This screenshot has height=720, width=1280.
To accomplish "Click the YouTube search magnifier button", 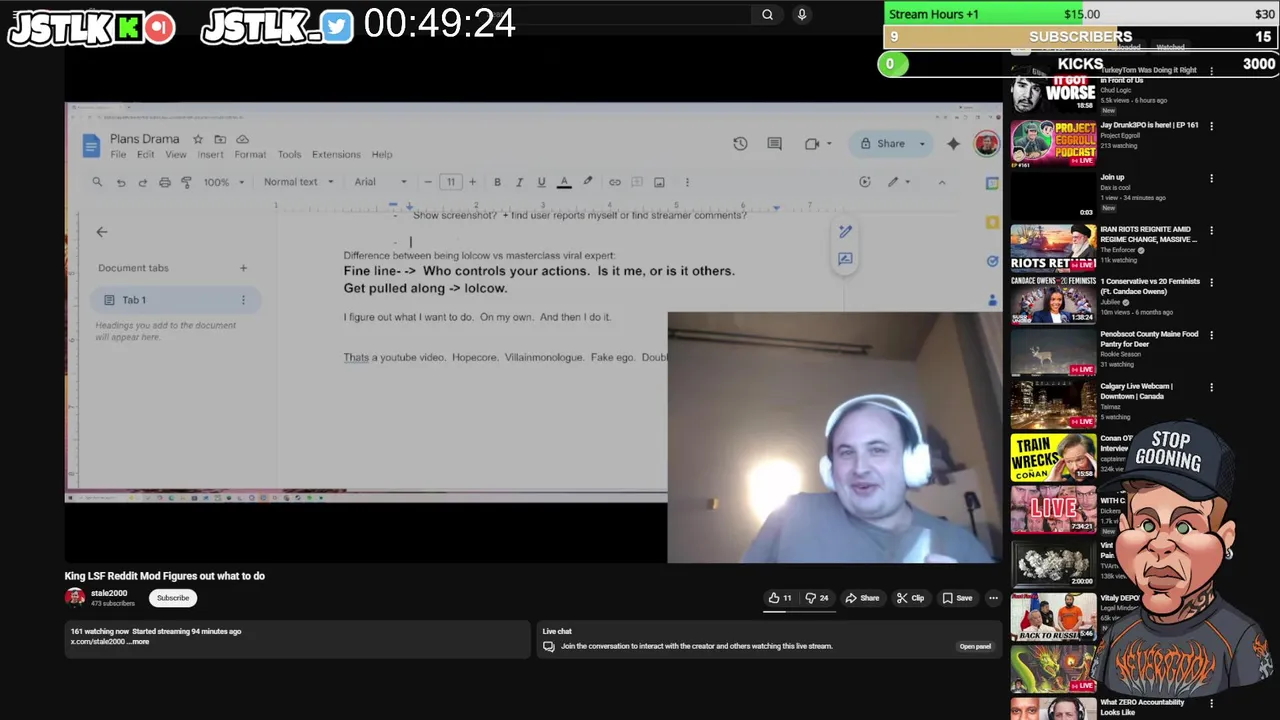I will [767, 14].
